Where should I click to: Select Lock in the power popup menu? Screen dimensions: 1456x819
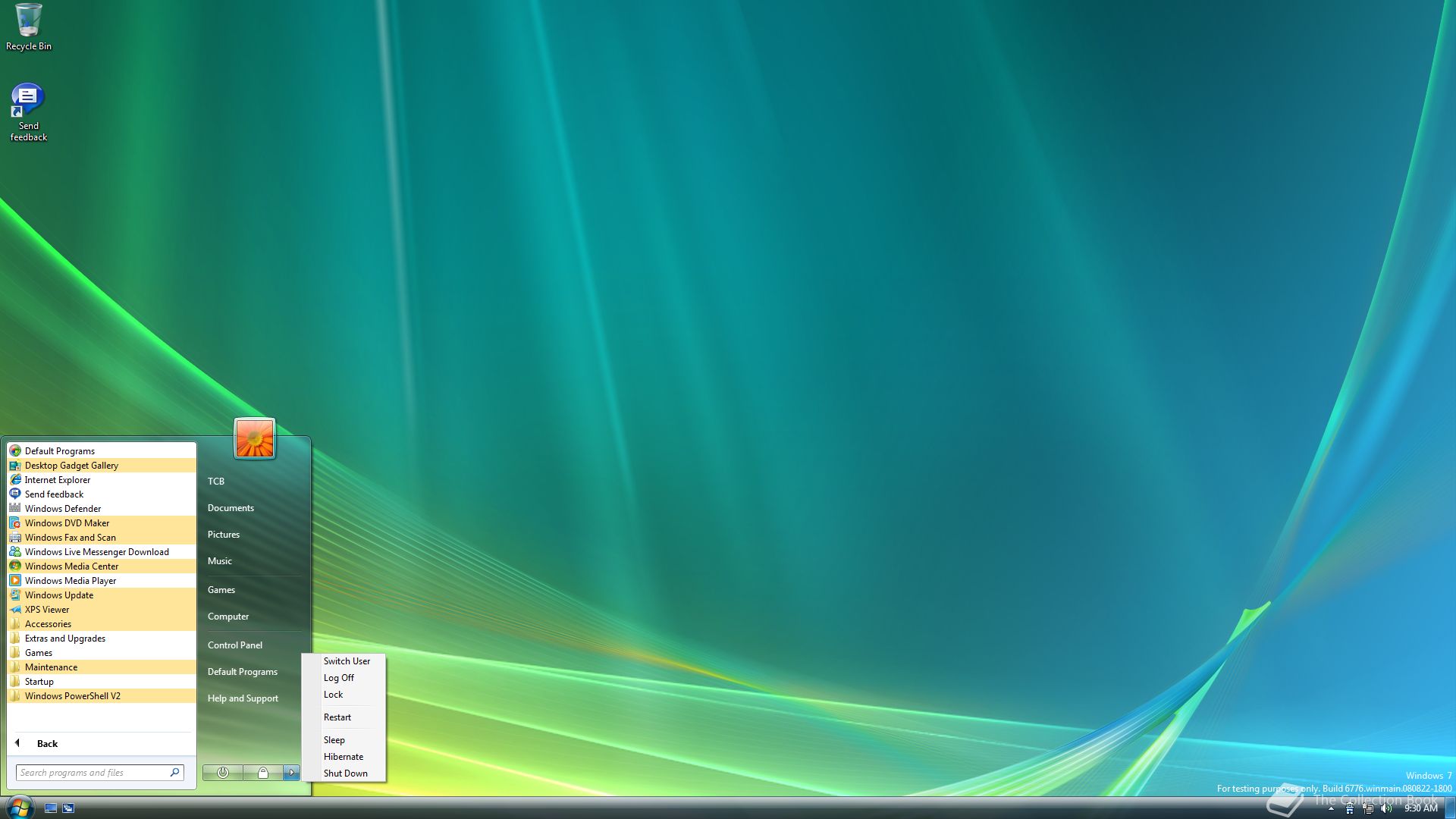point(344,695)
